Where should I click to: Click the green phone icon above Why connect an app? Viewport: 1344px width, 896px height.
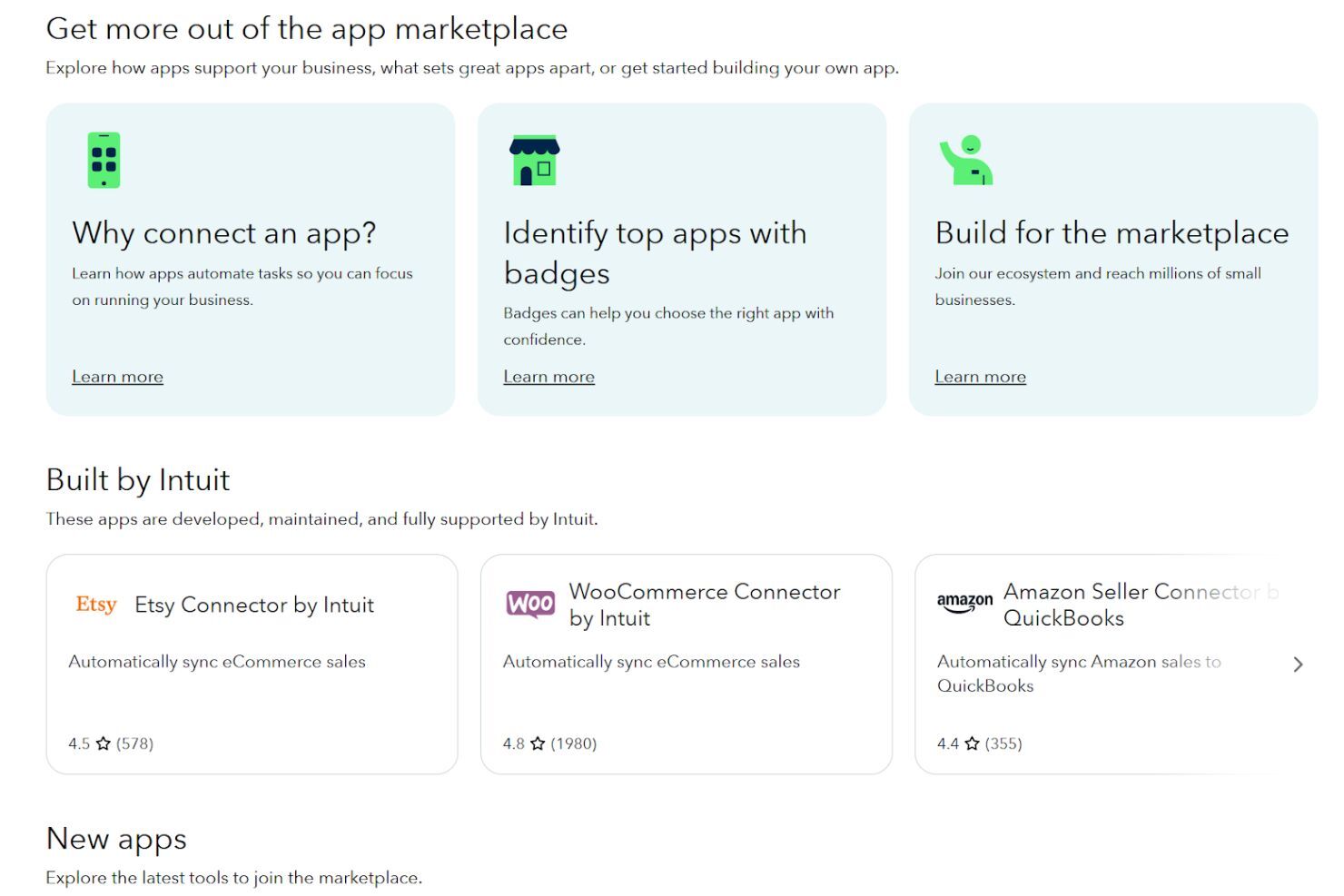coord(102,159)
